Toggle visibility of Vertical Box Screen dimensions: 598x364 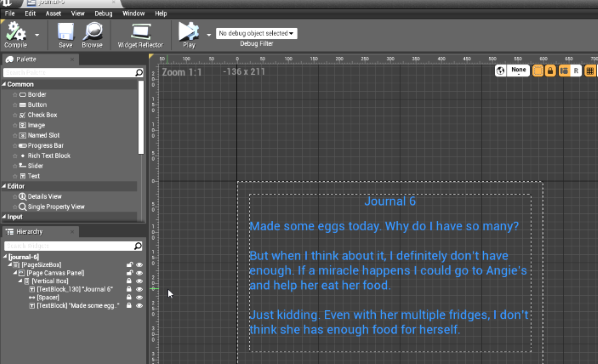(x=140, y=281)
